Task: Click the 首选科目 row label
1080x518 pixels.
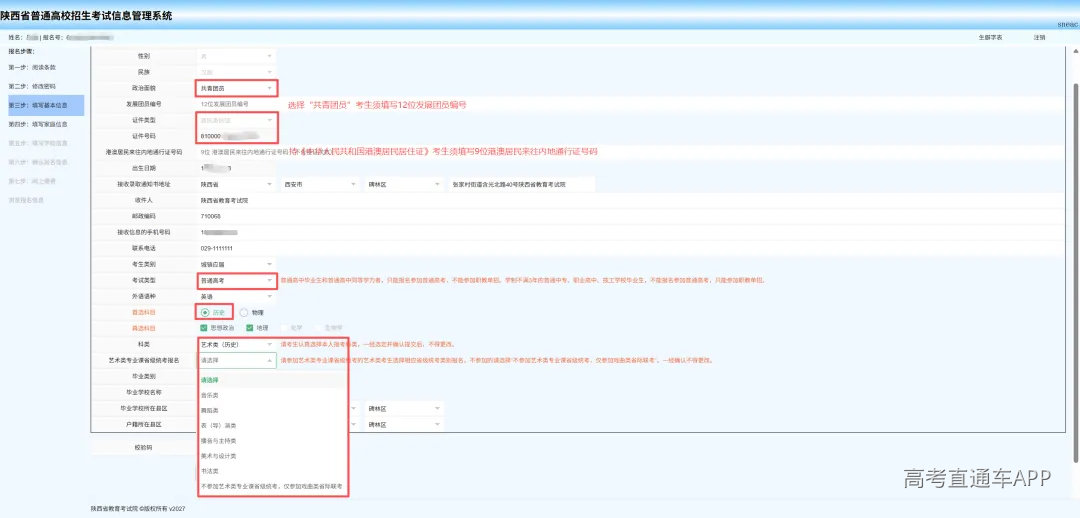Action: [x=144, y=312]
